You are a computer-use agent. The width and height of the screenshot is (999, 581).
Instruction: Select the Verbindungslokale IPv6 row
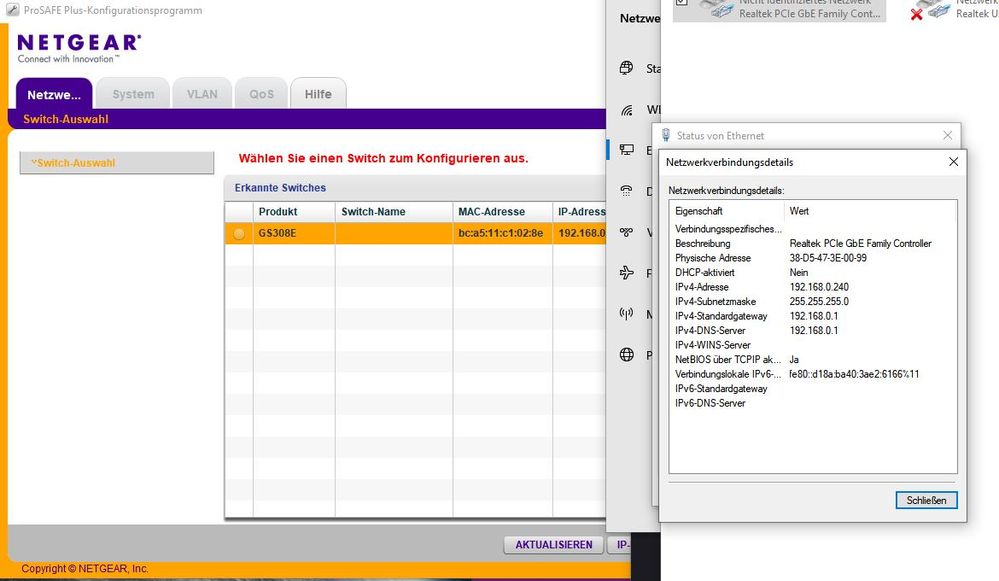812,375
